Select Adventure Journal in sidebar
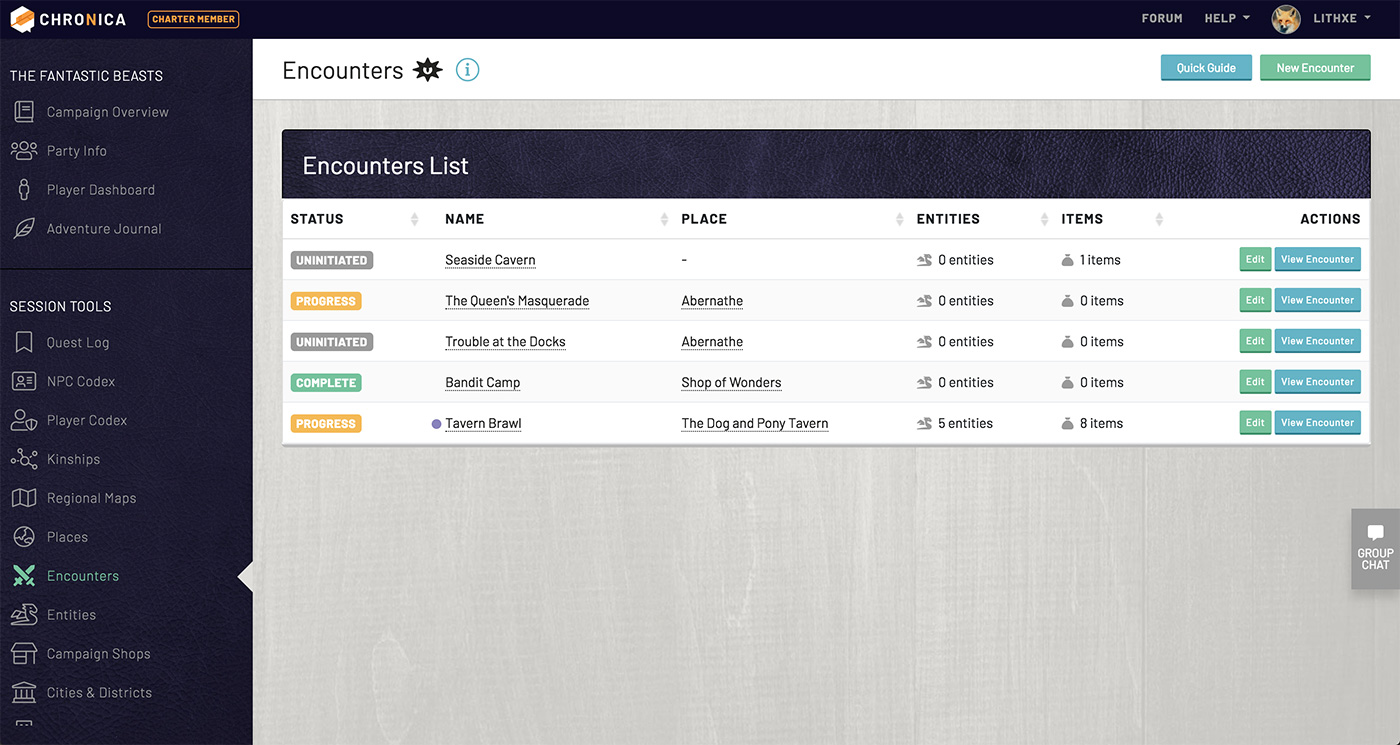1400x745 pixels. coord(103,229)
